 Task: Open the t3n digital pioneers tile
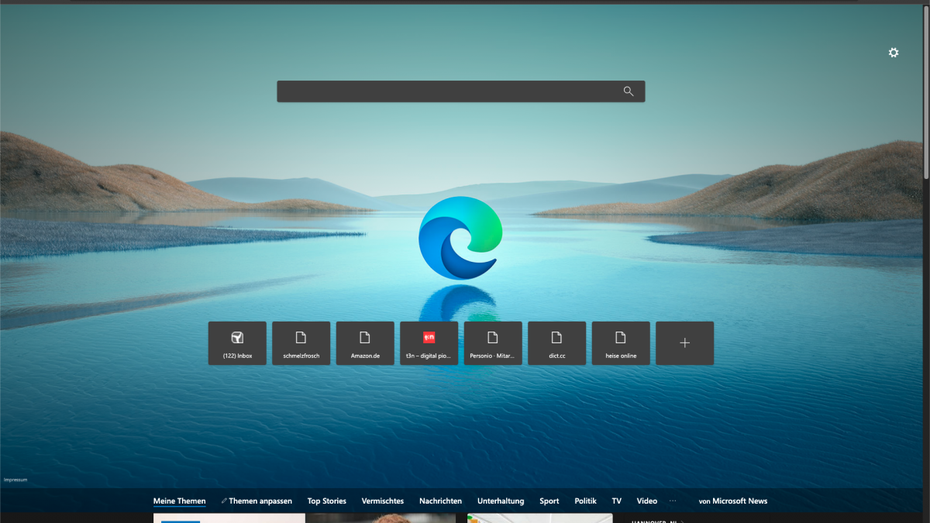click(x=429, y=343)
